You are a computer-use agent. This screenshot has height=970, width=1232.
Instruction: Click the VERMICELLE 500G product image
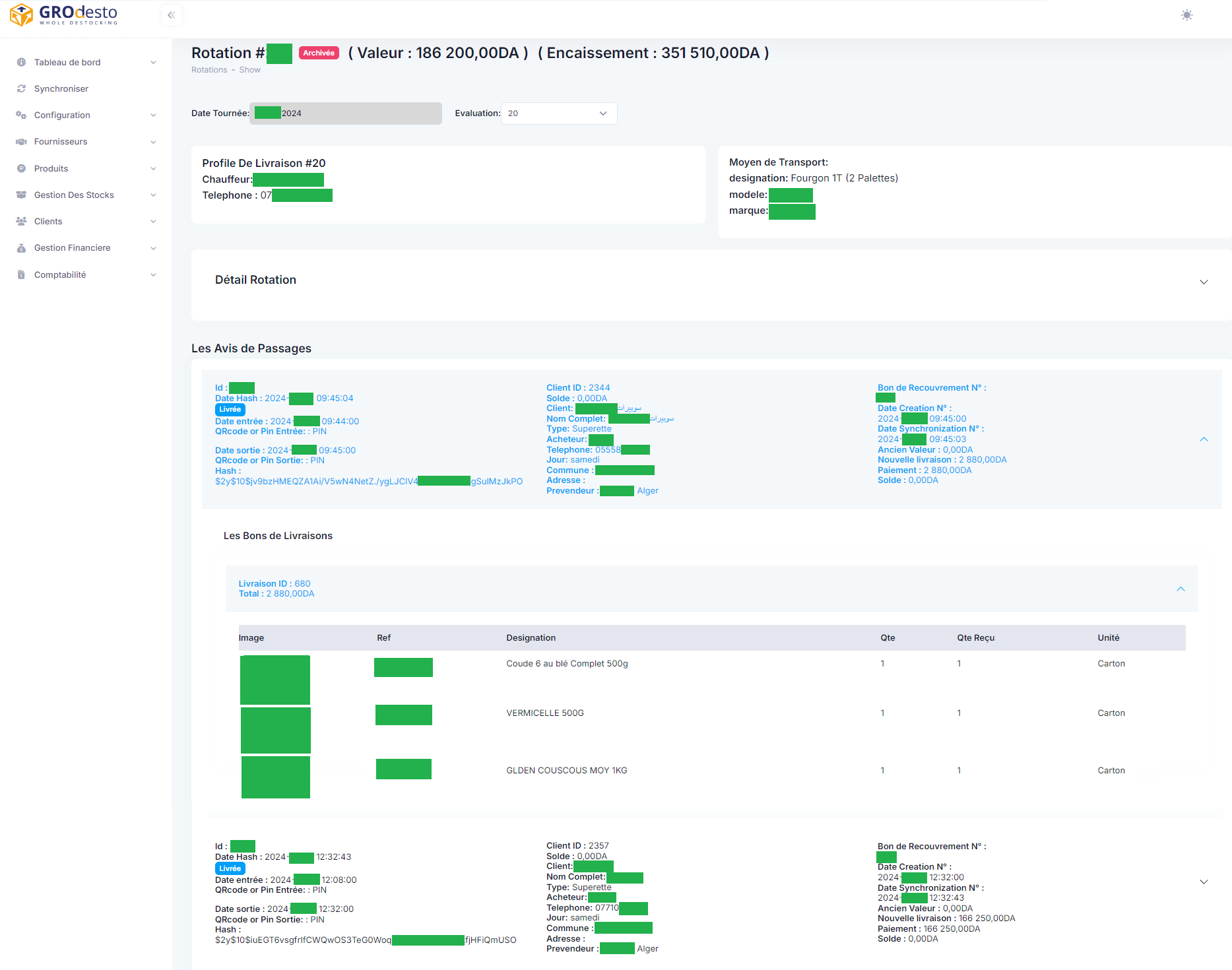276,730
